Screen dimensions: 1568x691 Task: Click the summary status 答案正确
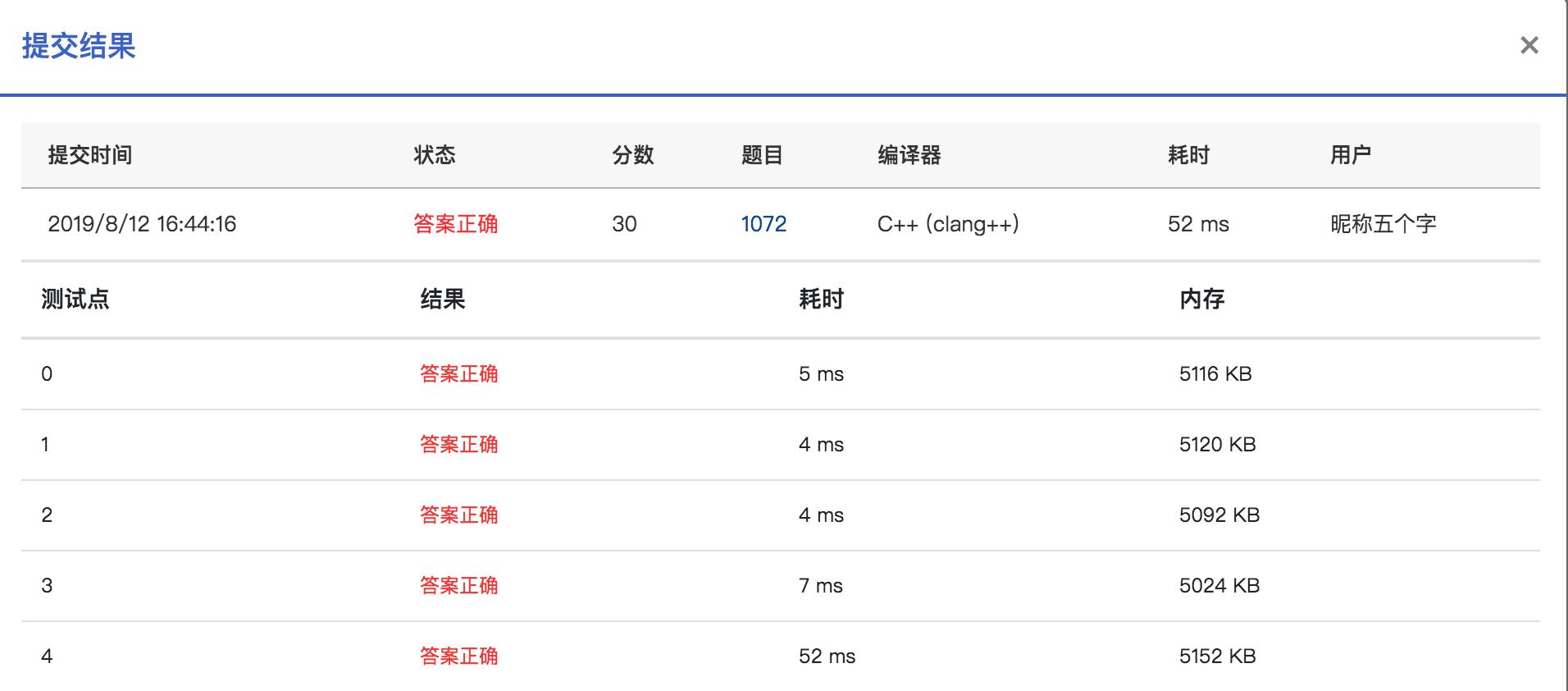pyautogui.click(x=456, y=224)
